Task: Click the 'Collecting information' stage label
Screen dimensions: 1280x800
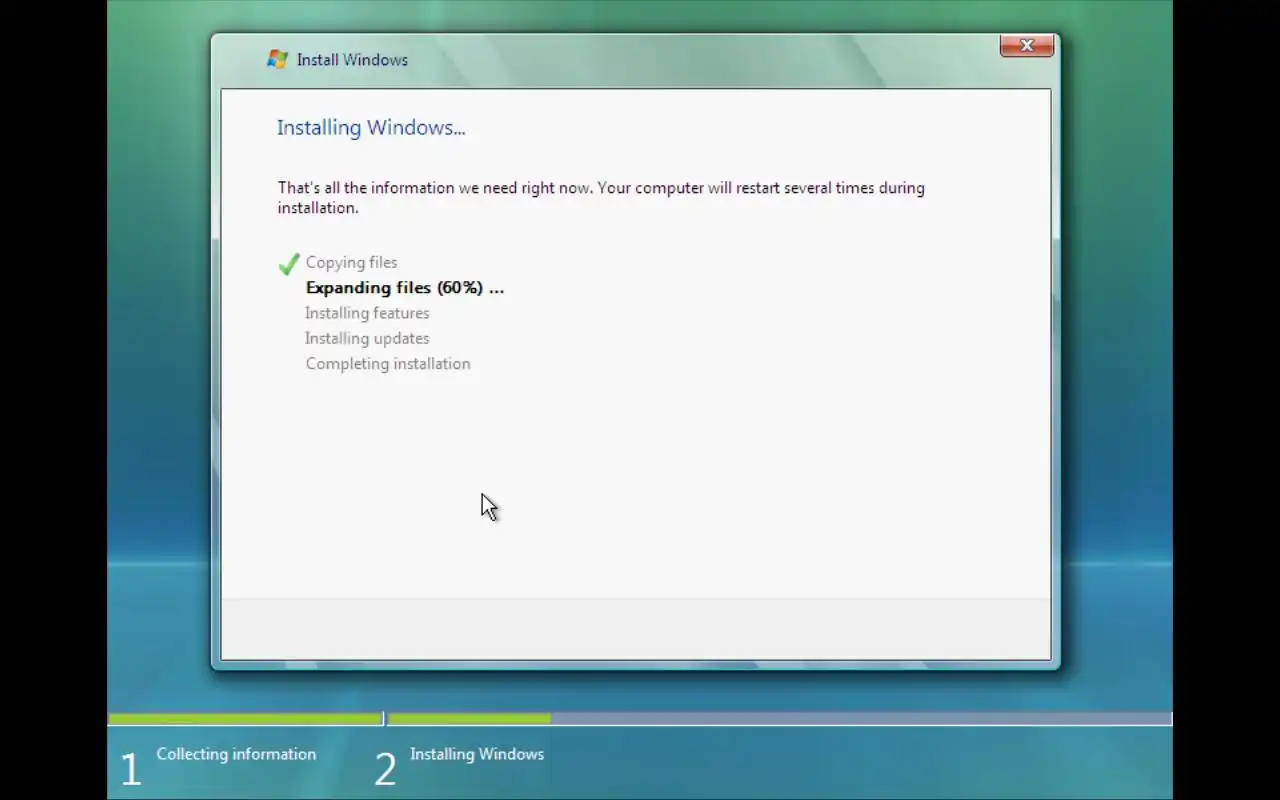Action: coord(236,754)
